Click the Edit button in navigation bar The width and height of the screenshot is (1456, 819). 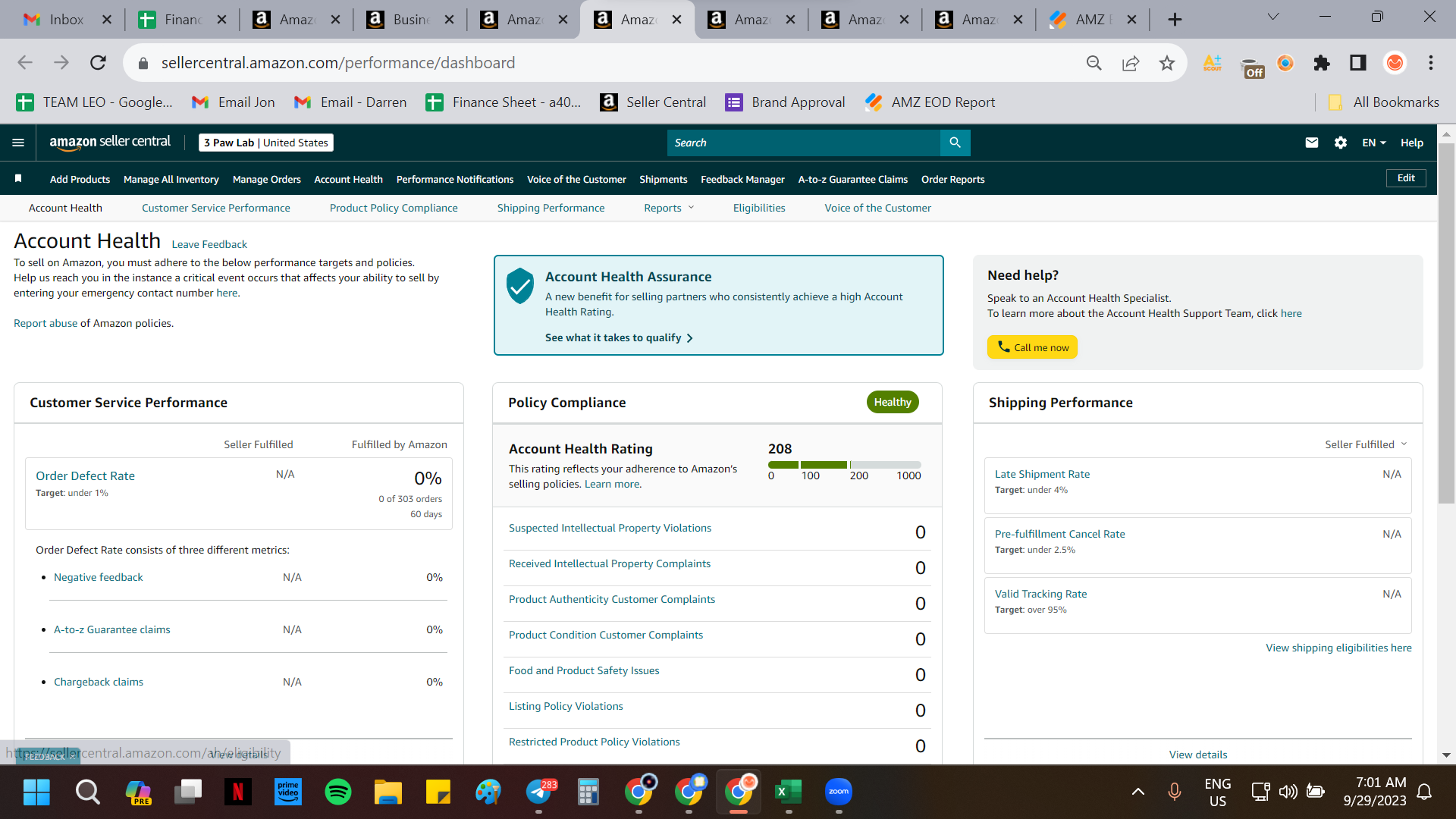pyautogui.click(x=1406, y=178)
